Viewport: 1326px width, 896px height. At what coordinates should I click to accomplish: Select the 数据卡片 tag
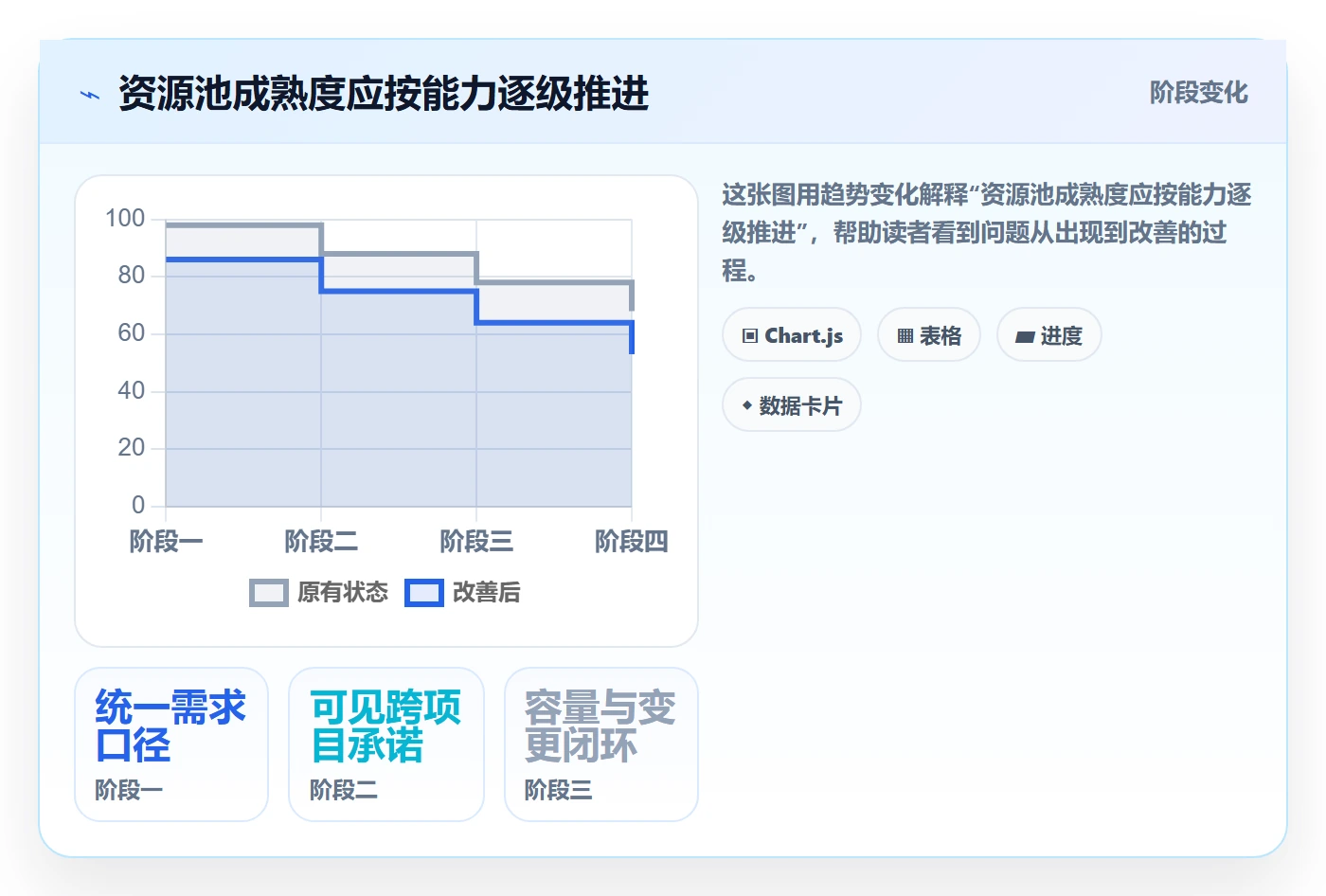[x=792, y=405]
